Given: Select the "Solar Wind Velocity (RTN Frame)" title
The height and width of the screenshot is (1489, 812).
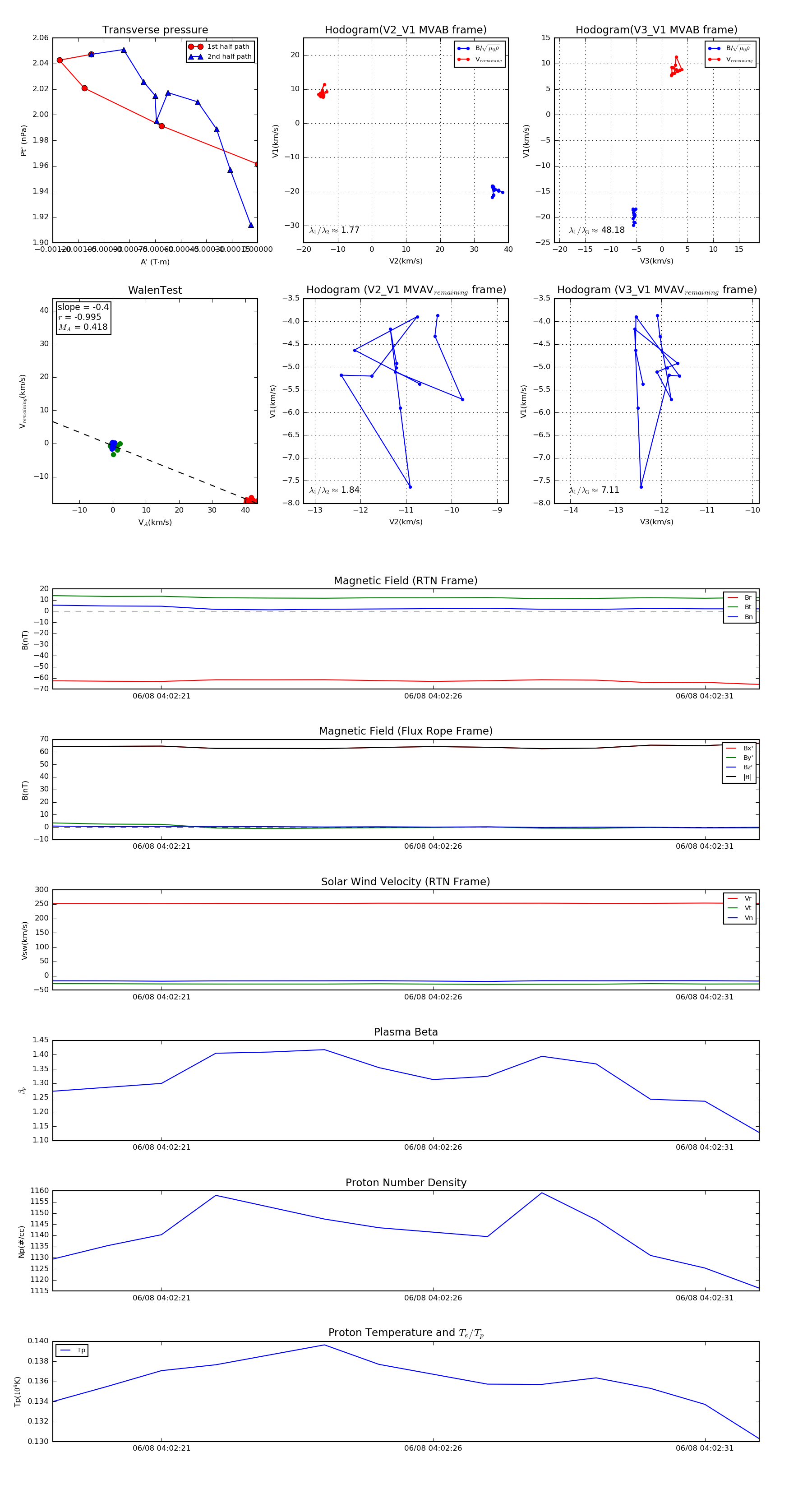Looking at the screenshot, I should click(406, 882).
